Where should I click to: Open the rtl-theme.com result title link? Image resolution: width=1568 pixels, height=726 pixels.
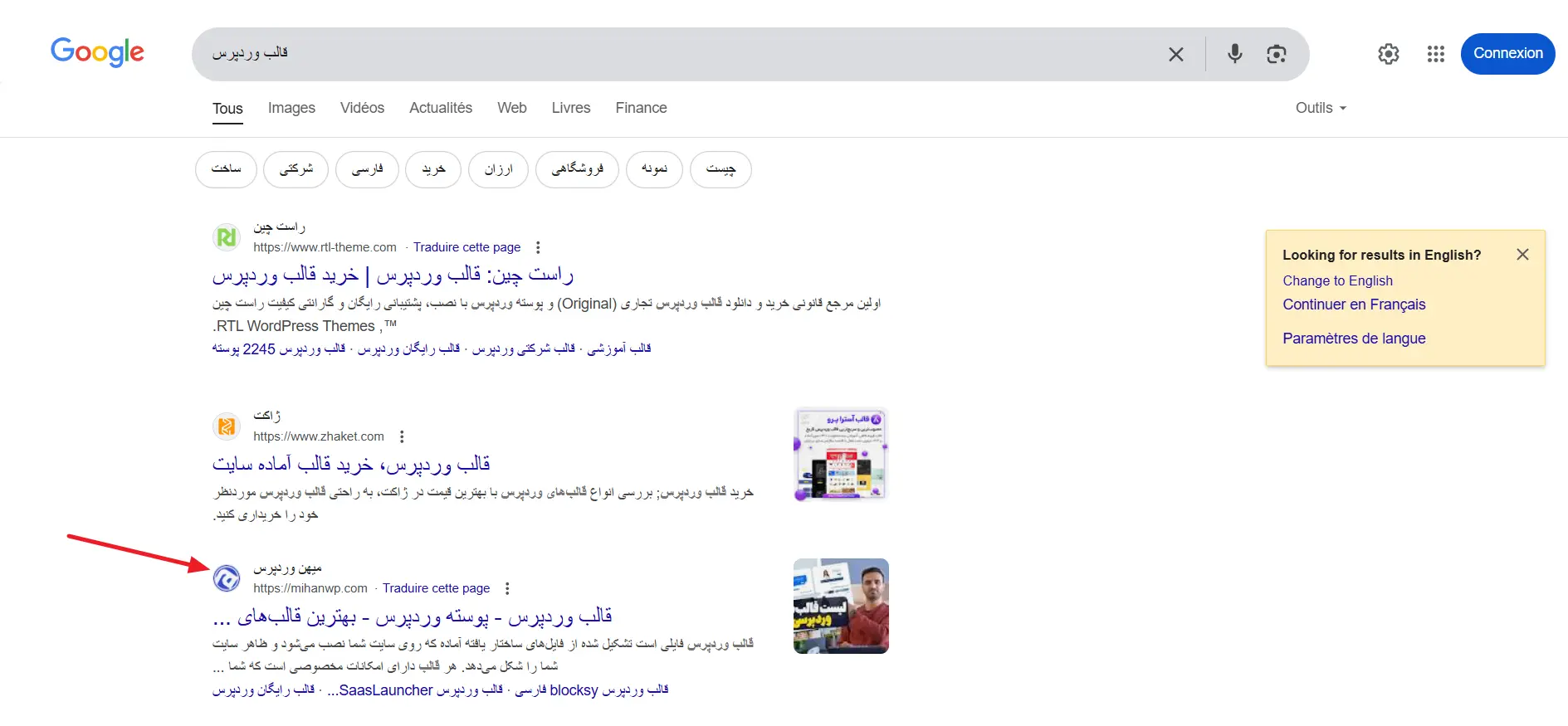pyautogui.click(x=393, y=275)
